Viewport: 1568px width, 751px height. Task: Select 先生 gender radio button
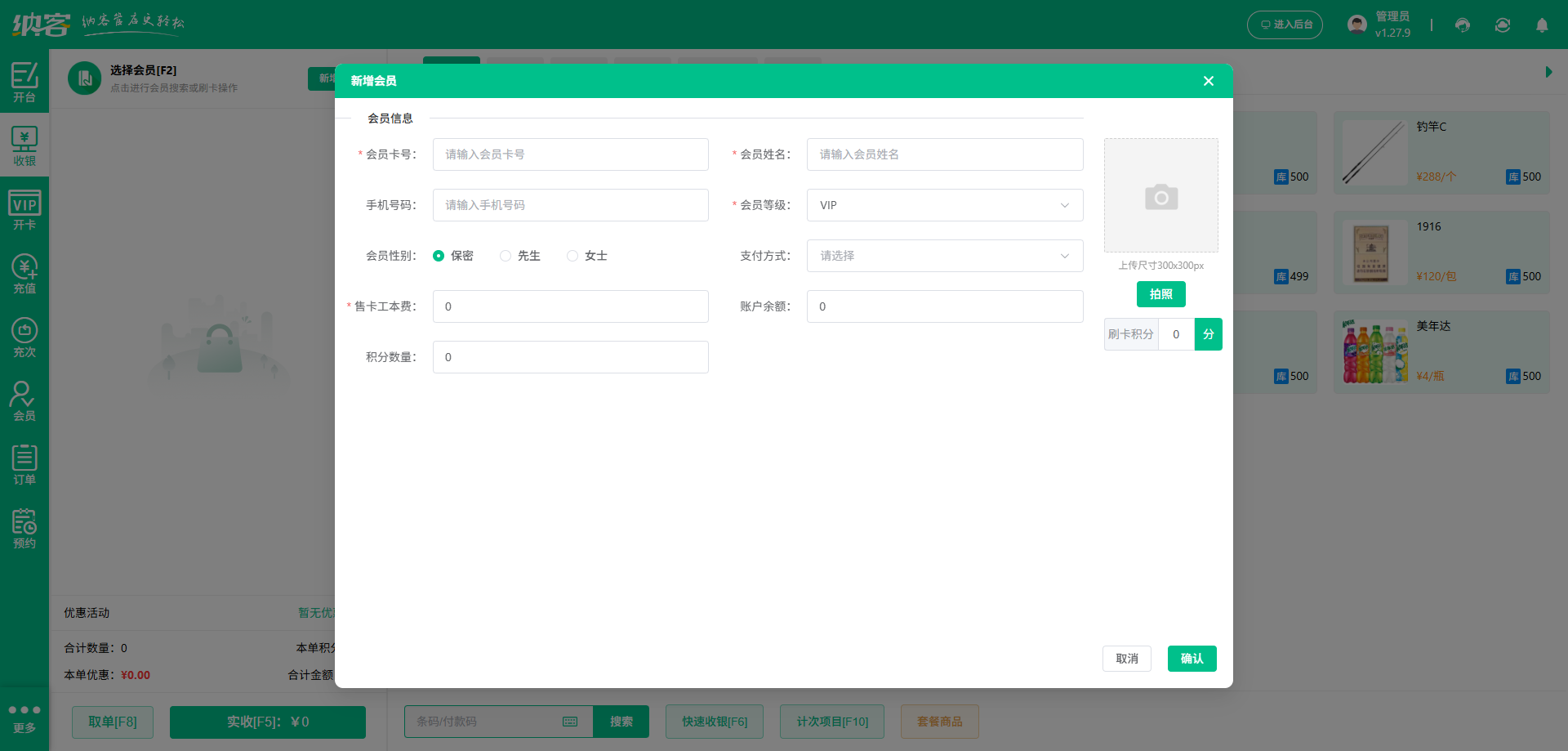pyautogui.click(x=506, y=256)
